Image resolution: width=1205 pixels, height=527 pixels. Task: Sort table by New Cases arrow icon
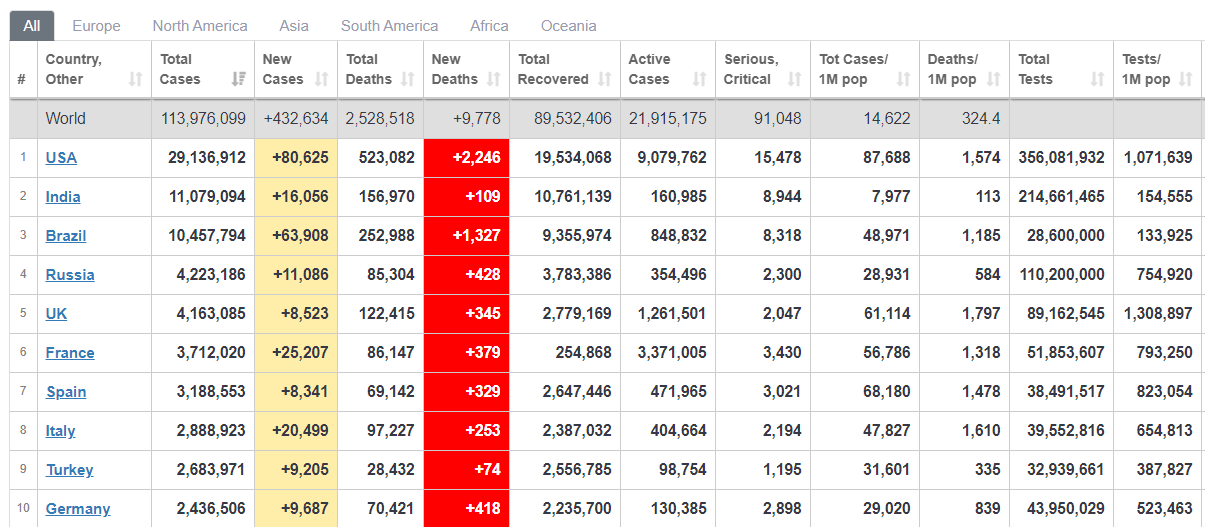(322, 79)
